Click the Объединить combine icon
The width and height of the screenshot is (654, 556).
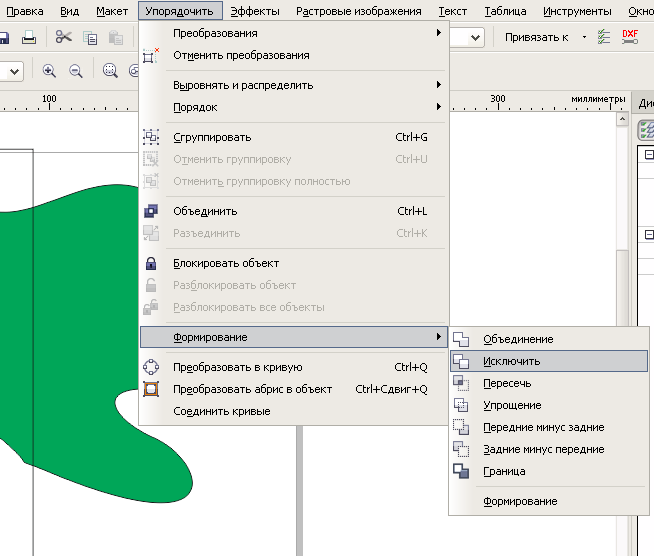(x=151, y=211)
